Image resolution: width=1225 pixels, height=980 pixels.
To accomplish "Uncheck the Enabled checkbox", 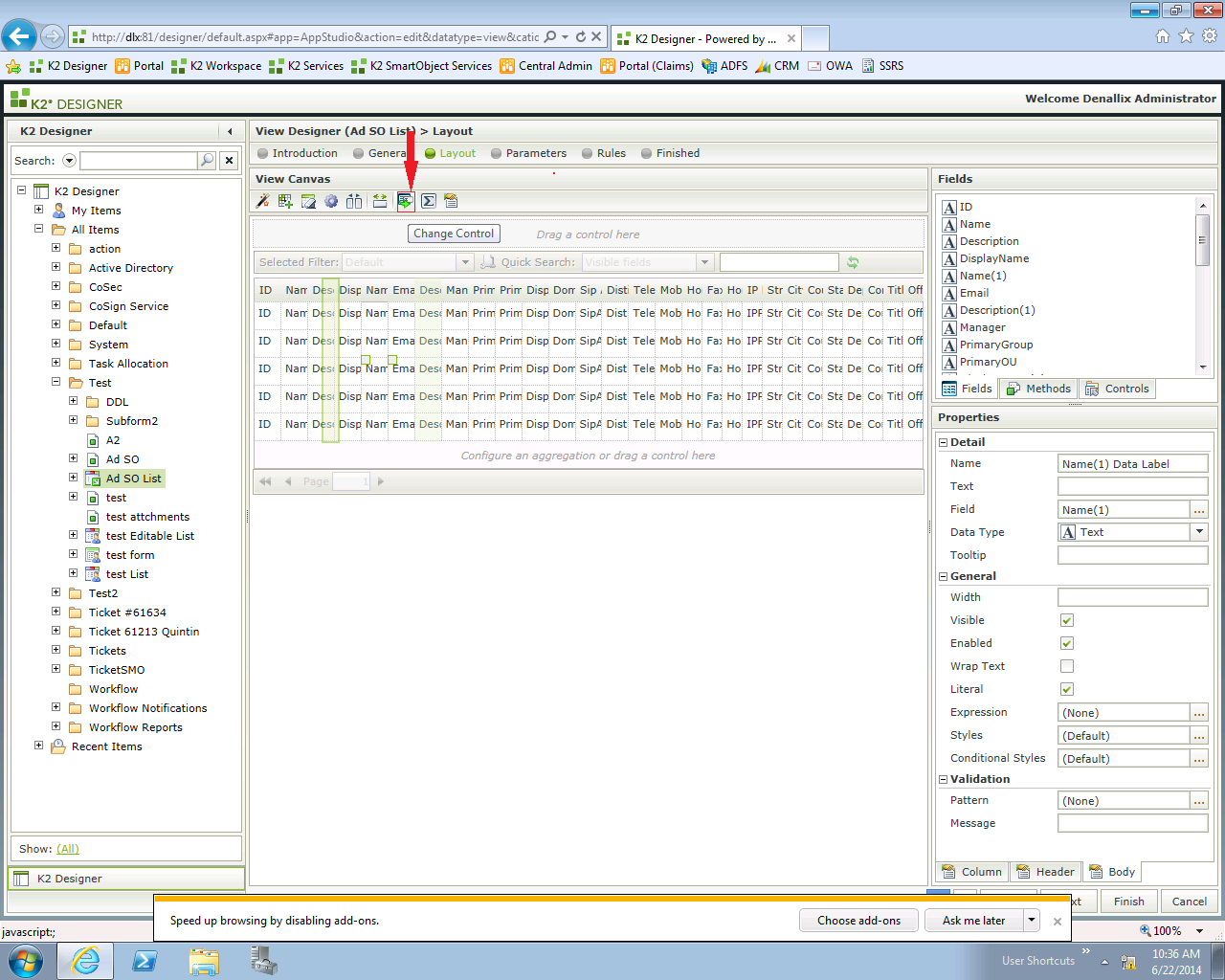I will (x=1067, y=643).
